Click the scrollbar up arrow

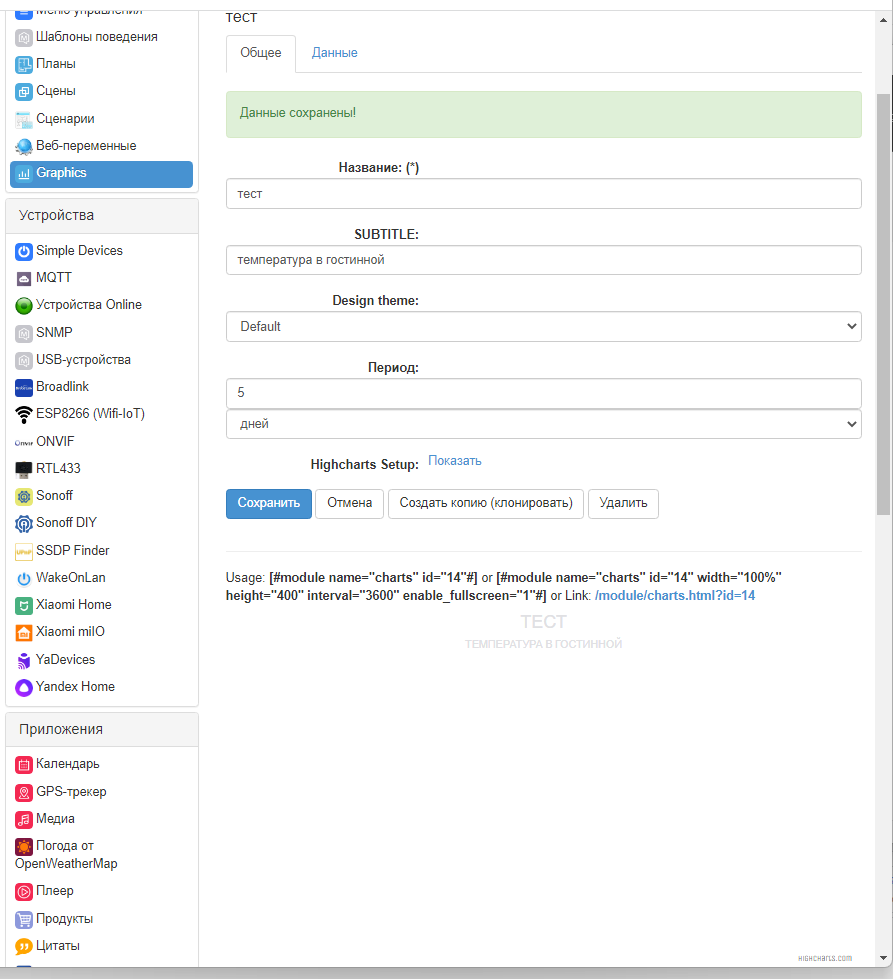883,20
